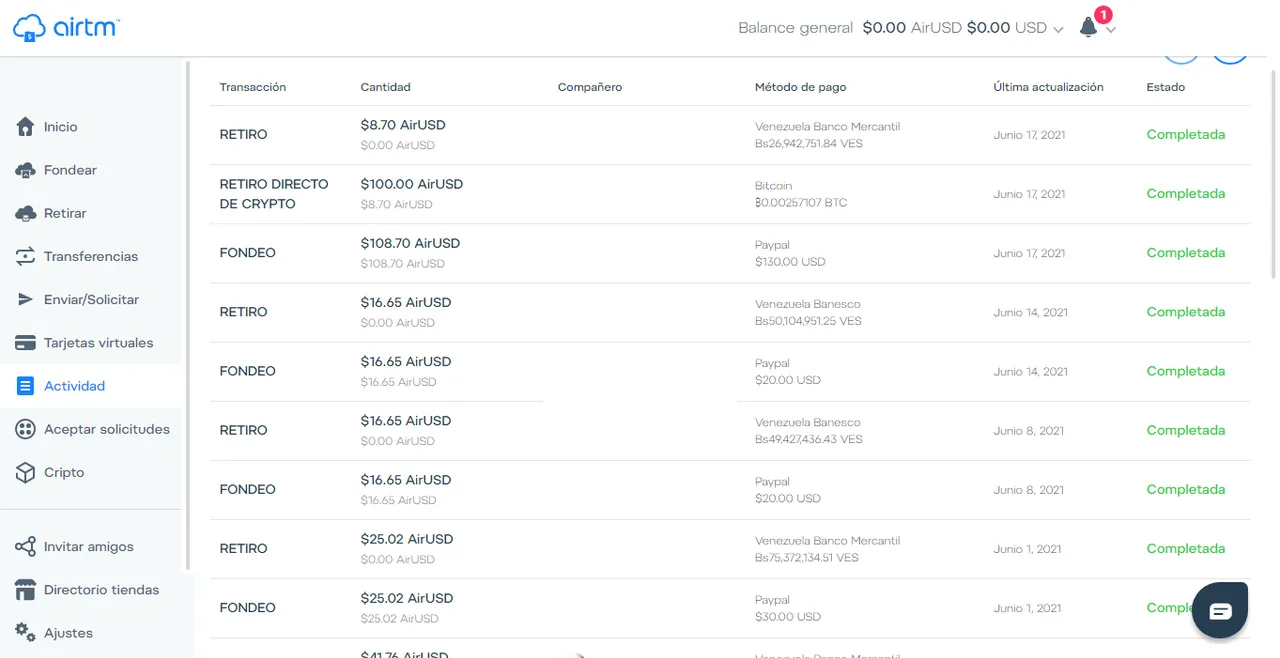Open the RETIRO DIRECTO DE CRYPTO transaction
Viewport: 1280px width, 658px height.
point(730,194)
